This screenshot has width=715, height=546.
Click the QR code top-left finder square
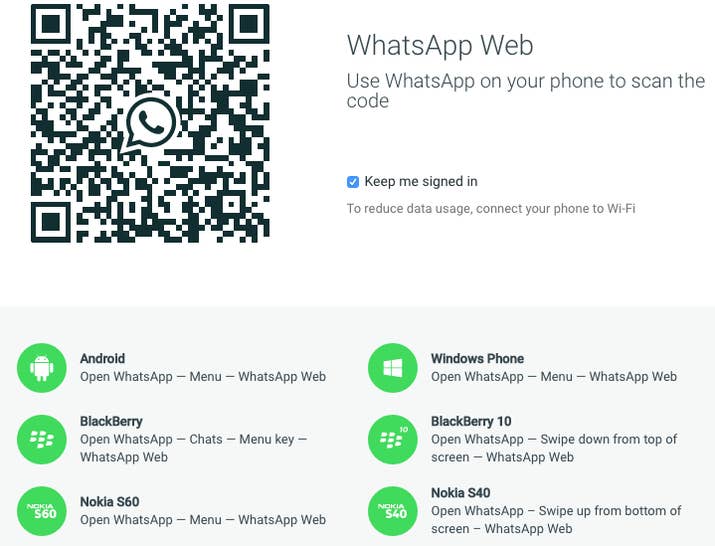click(x=51, y=24)
